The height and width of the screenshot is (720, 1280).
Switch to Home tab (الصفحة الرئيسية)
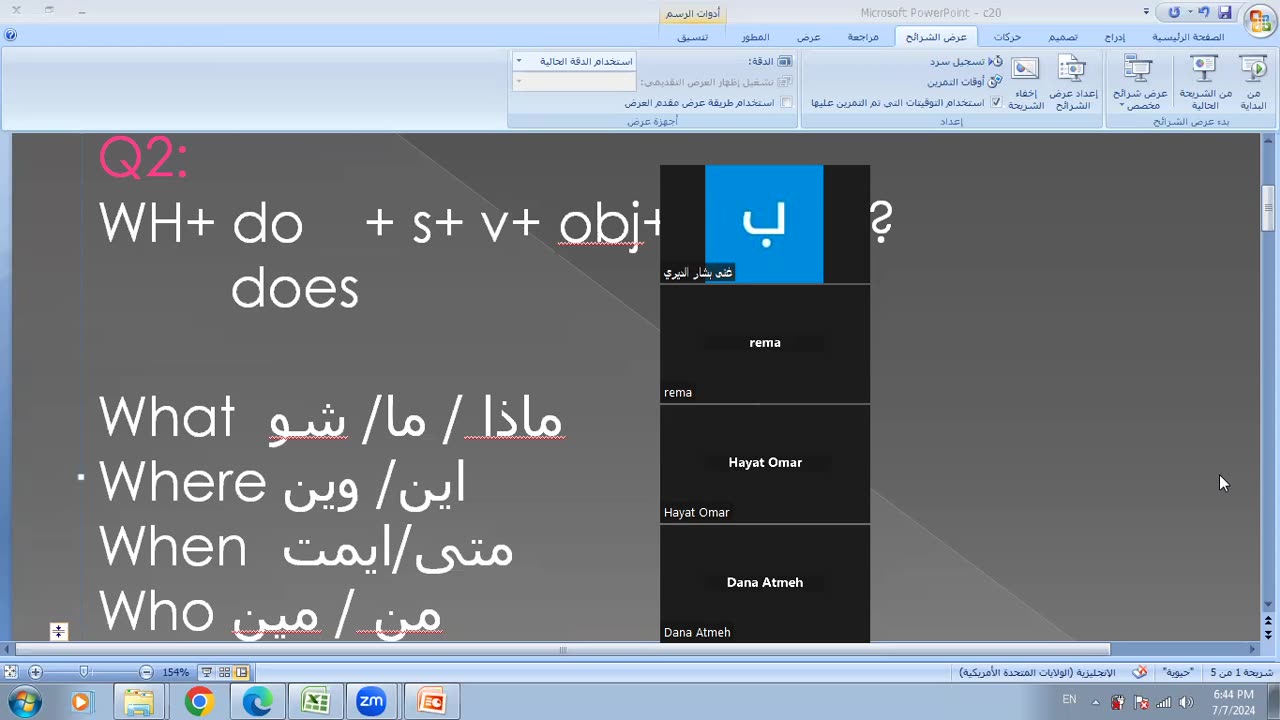[x=1188, y=37]
